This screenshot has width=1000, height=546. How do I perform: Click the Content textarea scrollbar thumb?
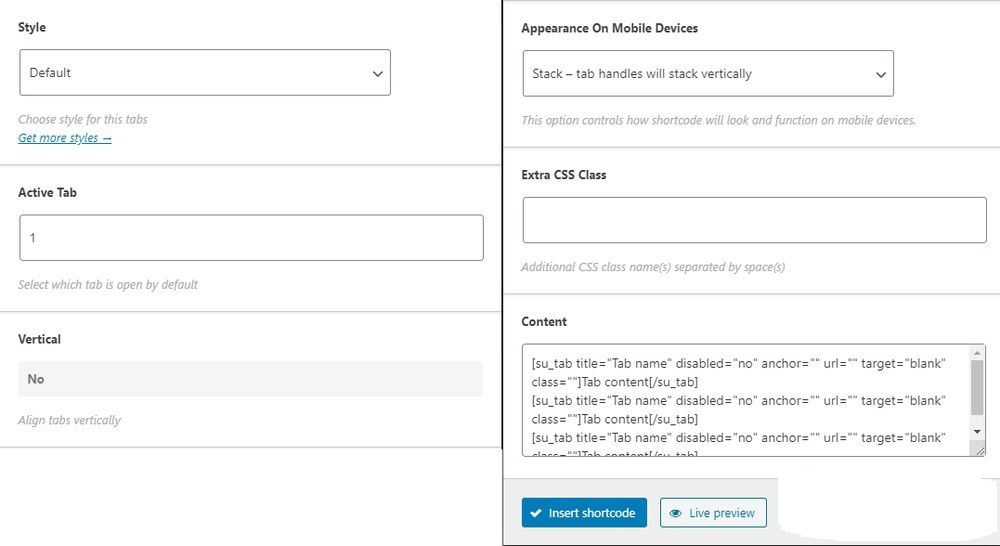[977, 386]
